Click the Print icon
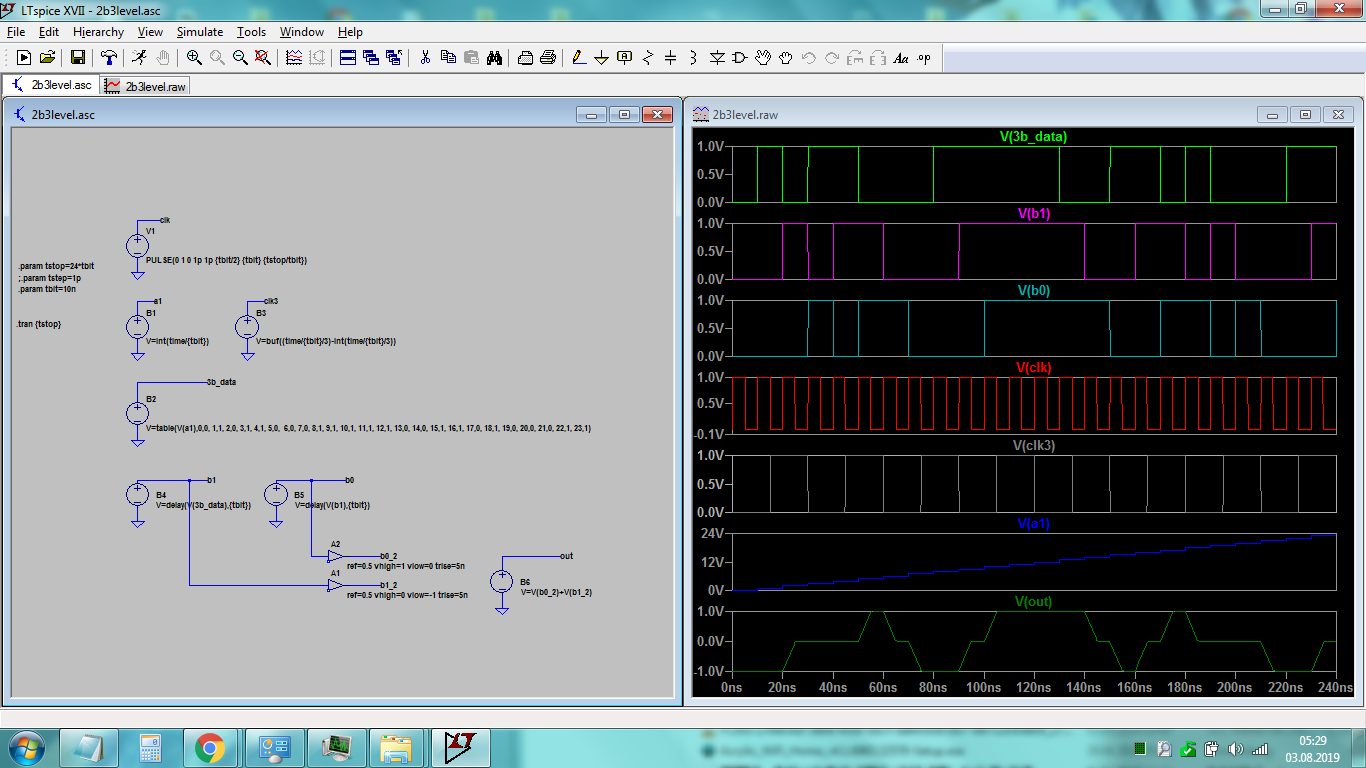The width and height of the screenshot is (1366, 768). 548,58
